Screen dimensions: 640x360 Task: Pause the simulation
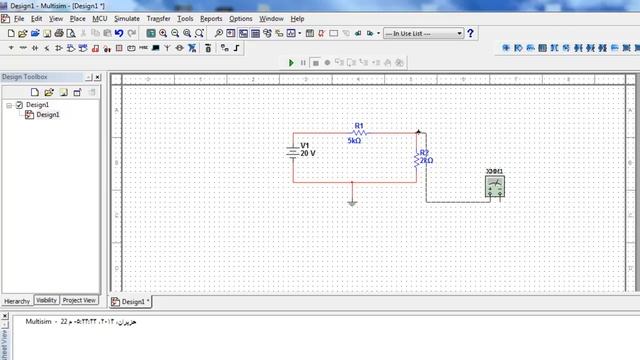[303, 63]
